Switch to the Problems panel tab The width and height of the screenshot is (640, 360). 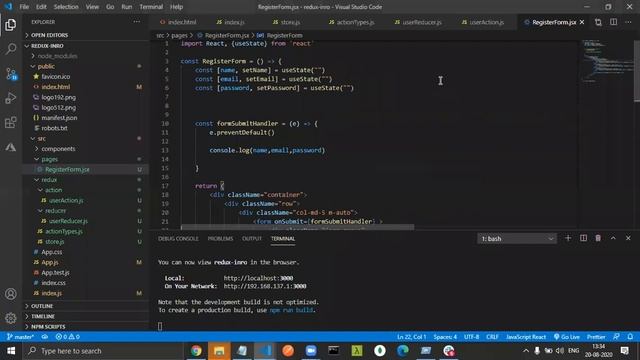click(x=220, y=238)
